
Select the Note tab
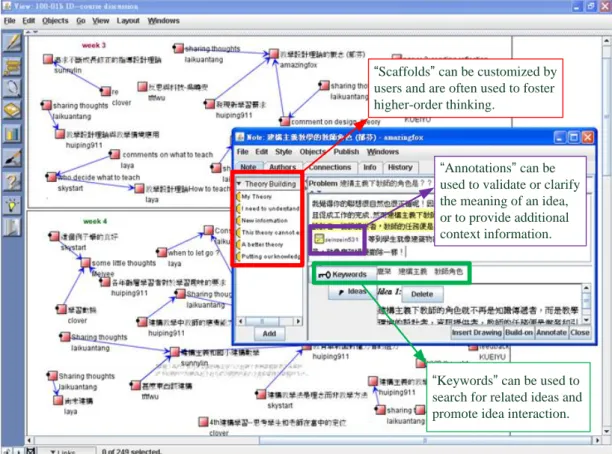click(248, 167)
